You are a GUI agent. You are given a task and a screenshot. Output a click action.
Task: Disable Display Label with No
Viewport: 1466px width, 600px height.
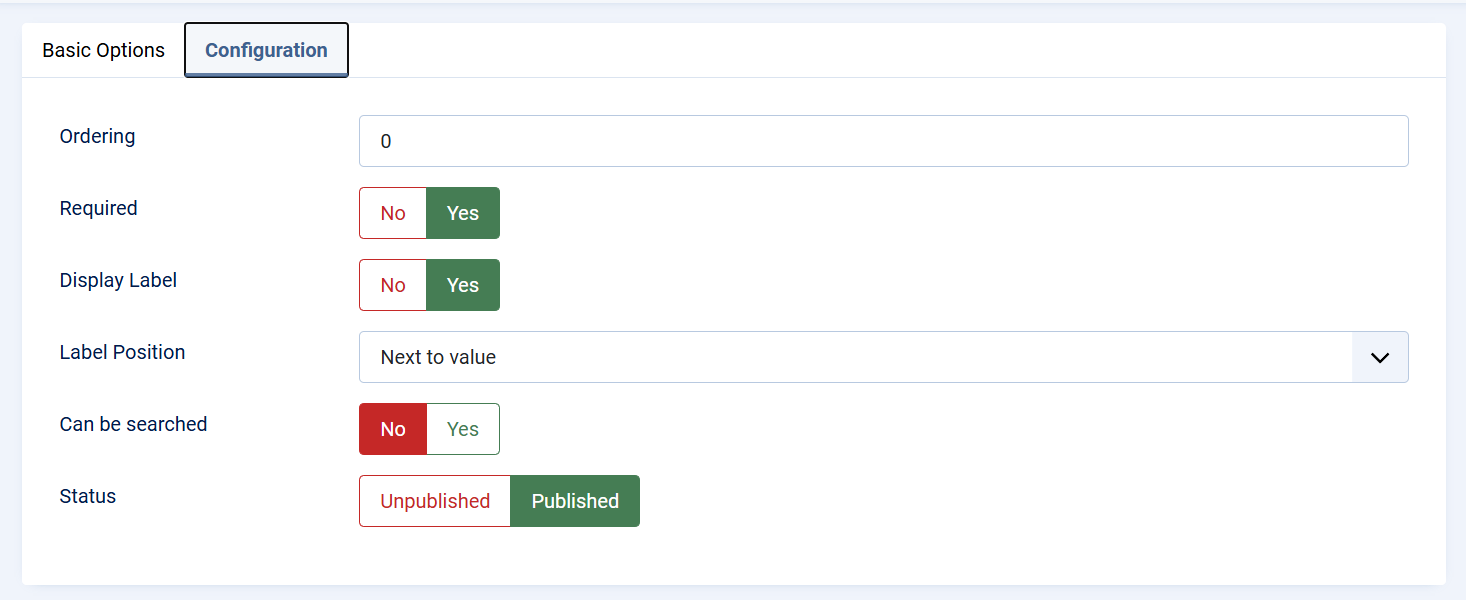[x=393, y=285]
